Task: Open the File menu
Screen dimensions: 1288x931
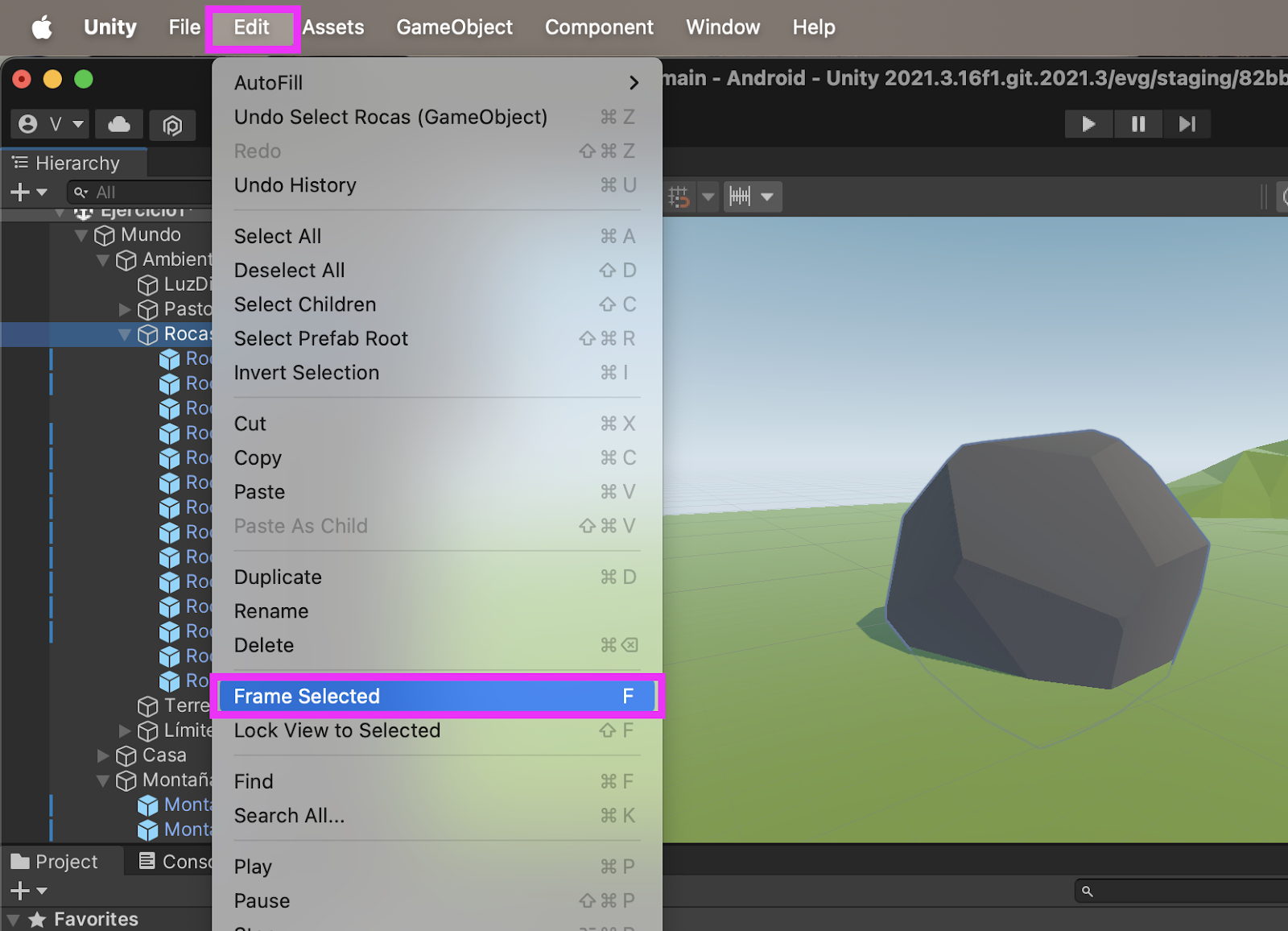Action: pyautogui.click(x=184, y=27)
